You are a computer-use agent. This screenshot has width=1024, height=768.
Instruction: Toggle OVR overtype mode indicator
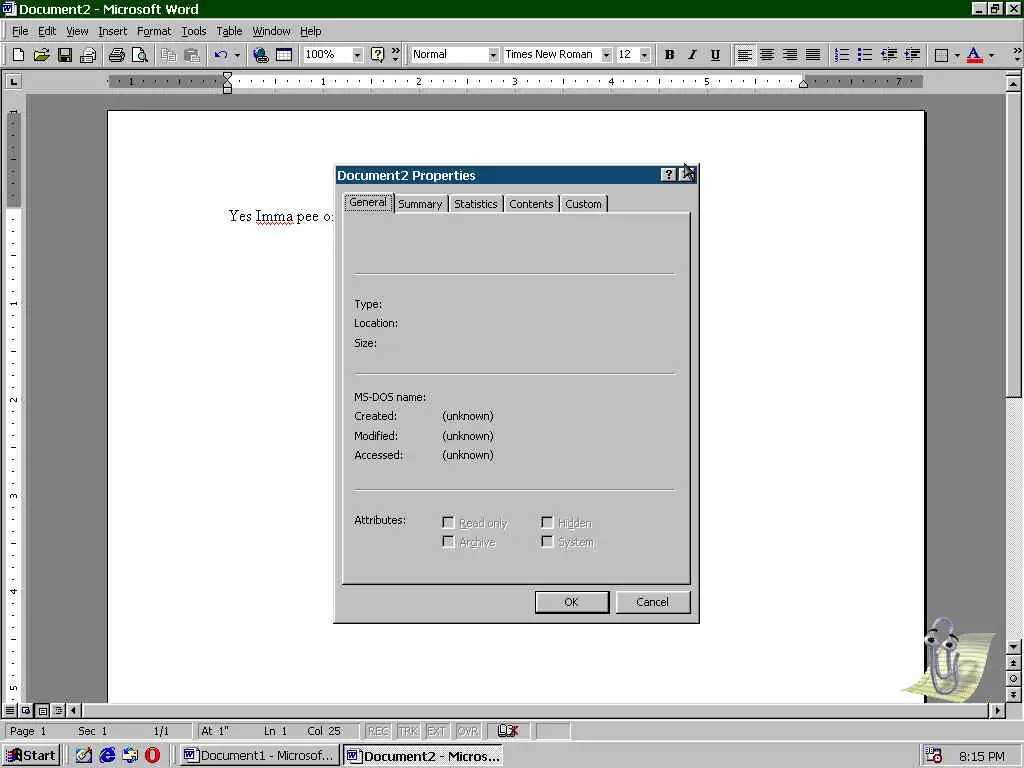click(x=467, y=731)
